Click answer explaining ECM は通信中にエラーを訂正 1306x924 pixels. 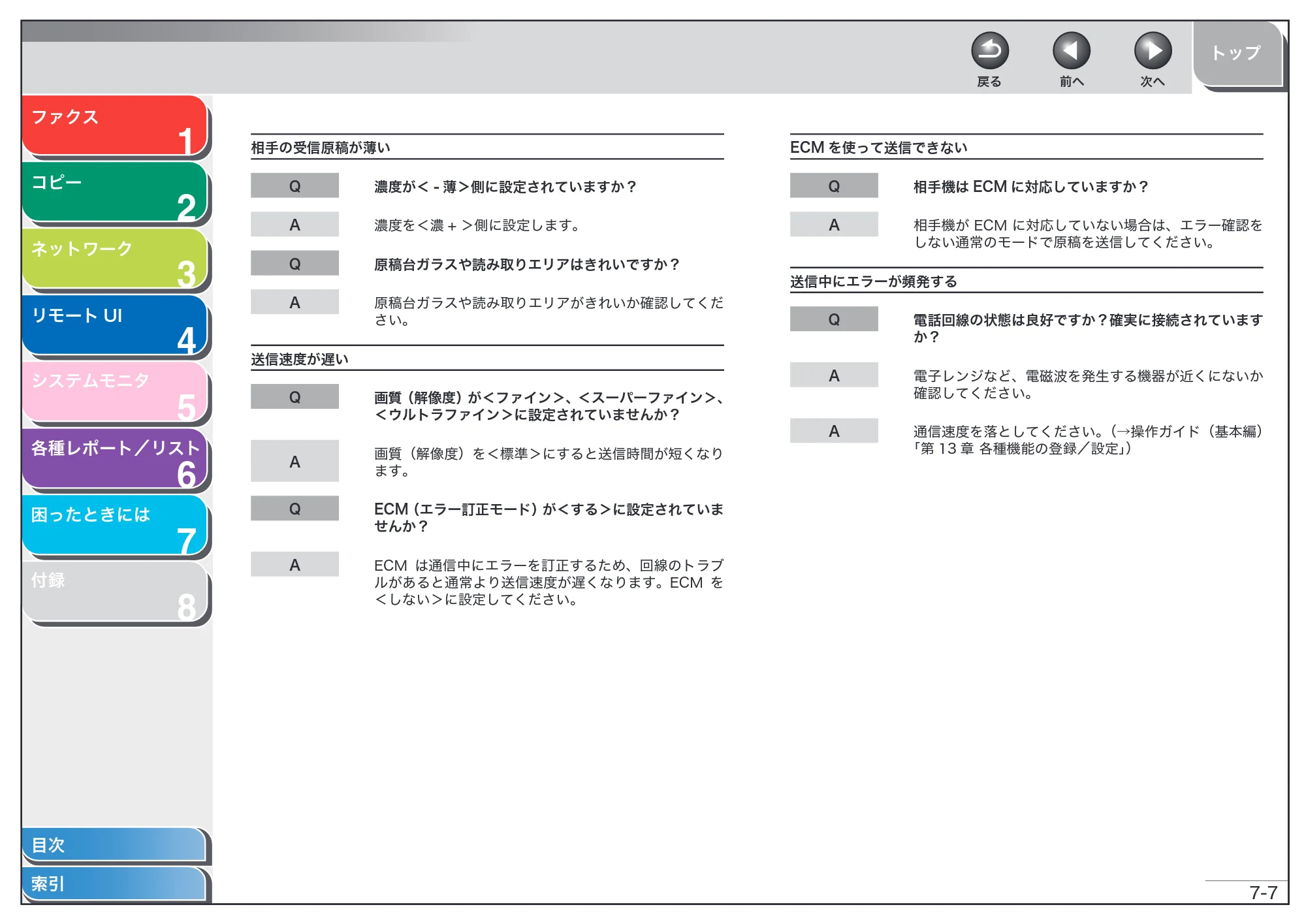(x=549, y=582)
